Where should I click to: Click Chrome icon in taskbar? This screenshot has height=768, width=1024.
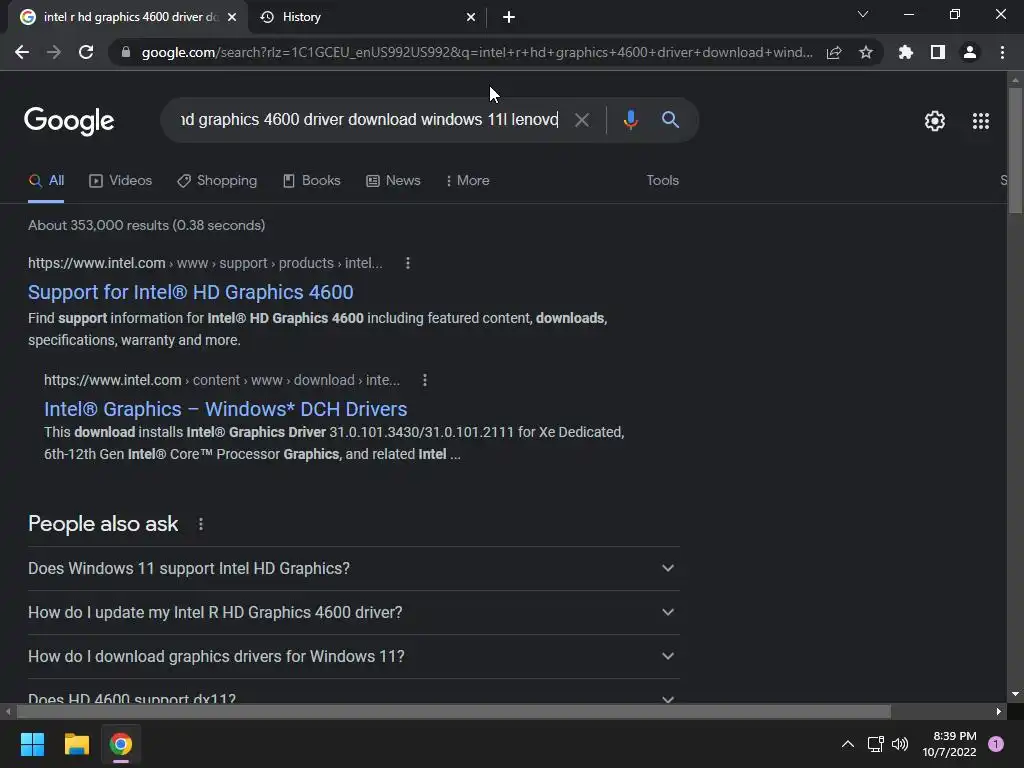(x=121, y=744)
